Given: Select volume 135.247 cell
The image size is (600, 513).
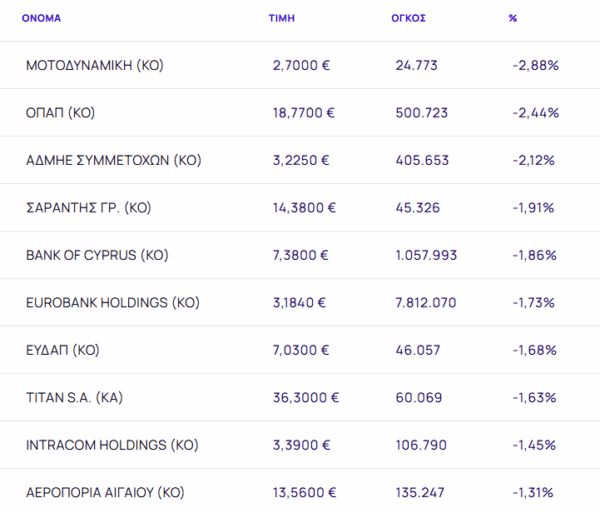Looking at the screenshot, I should click(x=420, y=492).
